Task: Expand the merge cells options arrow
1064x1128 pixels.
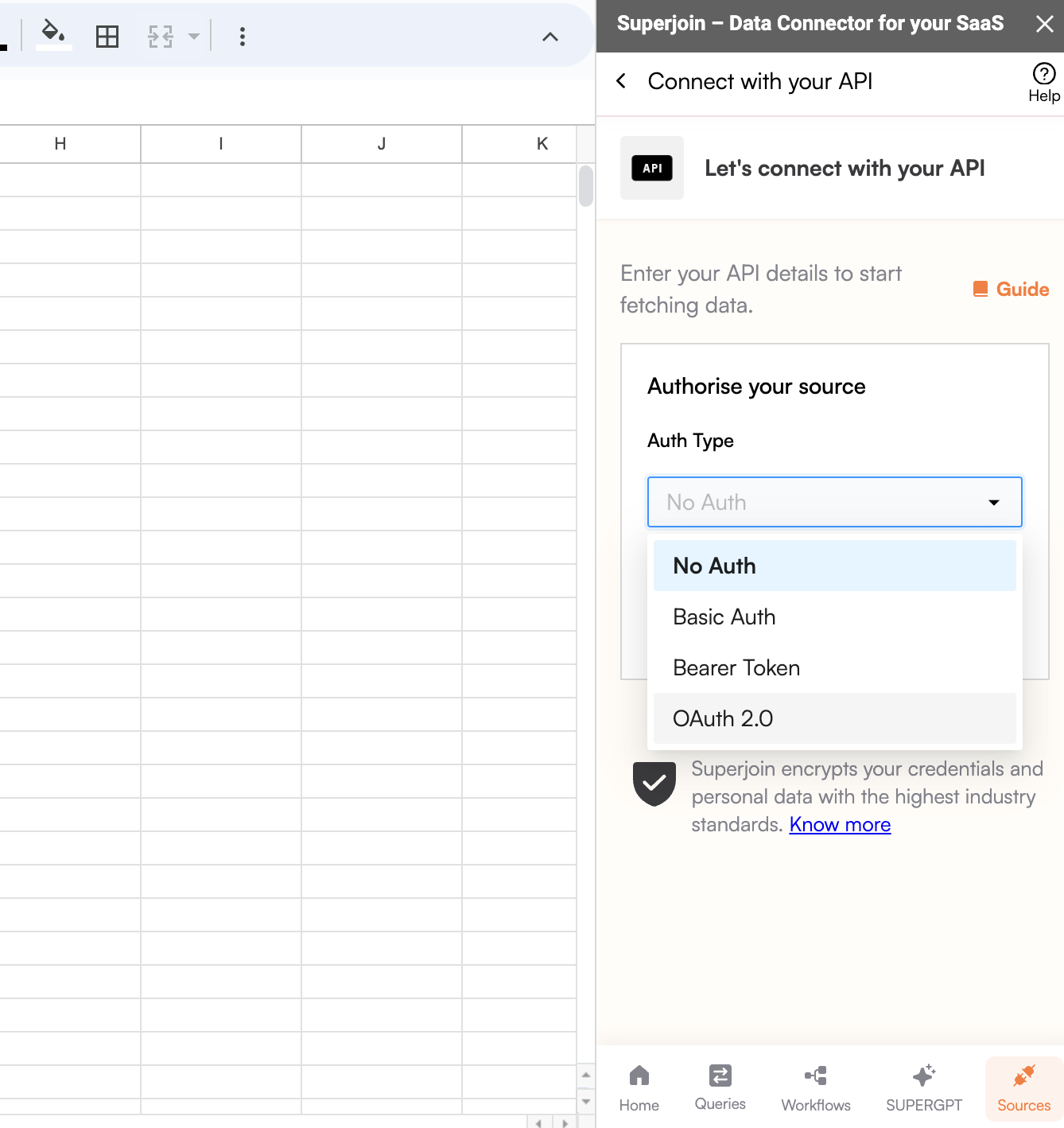Action: point(193,37)
